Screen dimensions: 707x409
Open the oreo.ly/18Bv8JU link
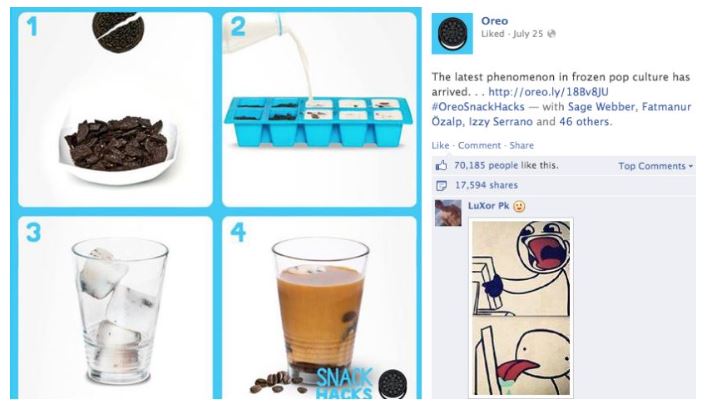point(548,92)
